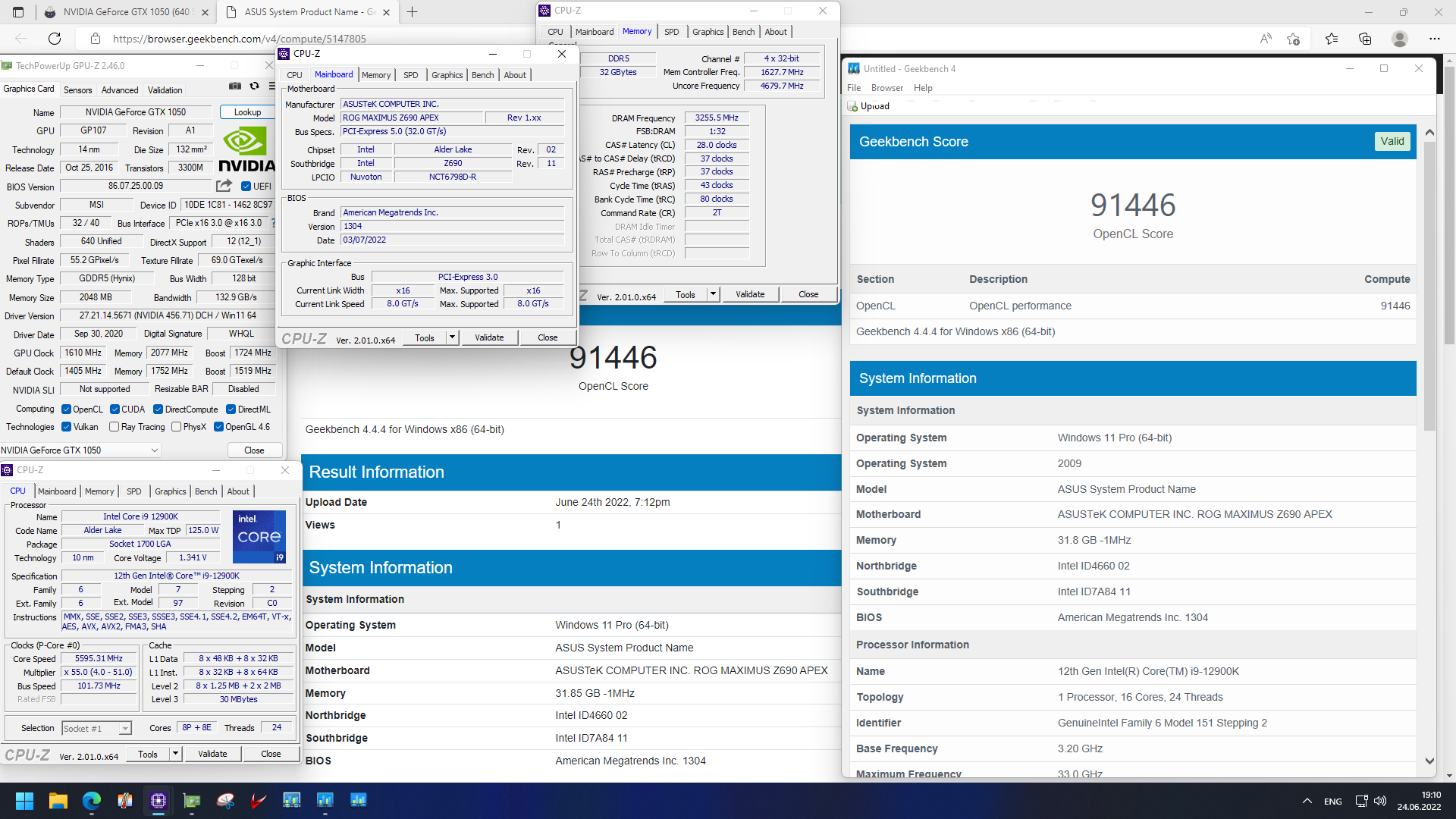This screenshot has width=1456, height=819.
Task: Toggle the Vulkan checkbox
Action: [x=67, y=427]
